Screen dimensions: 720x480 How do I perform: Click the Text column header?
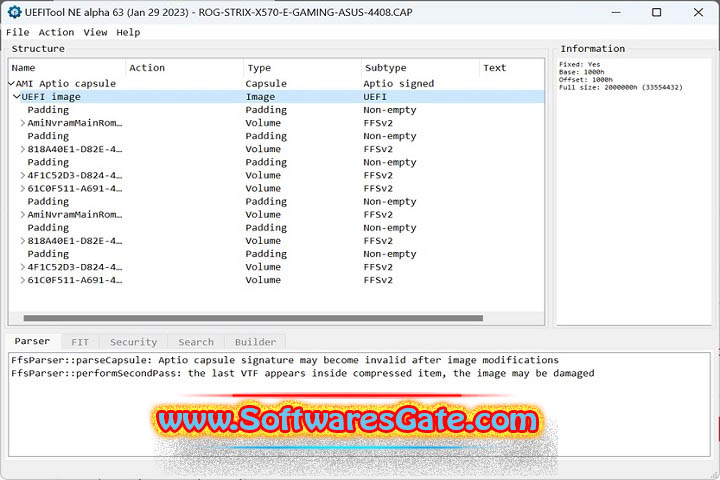(512, 68)
